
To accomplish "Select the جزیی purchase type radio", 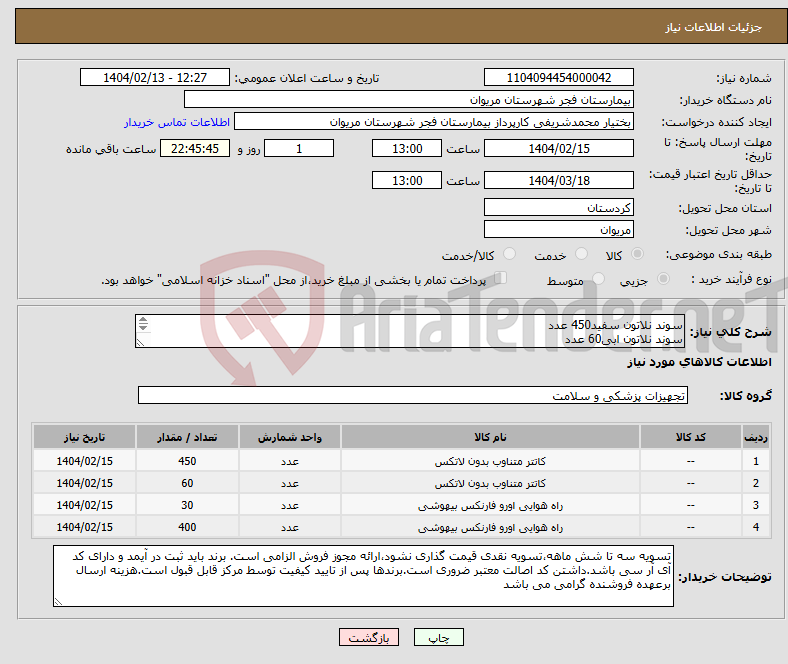I will [663, 278].
